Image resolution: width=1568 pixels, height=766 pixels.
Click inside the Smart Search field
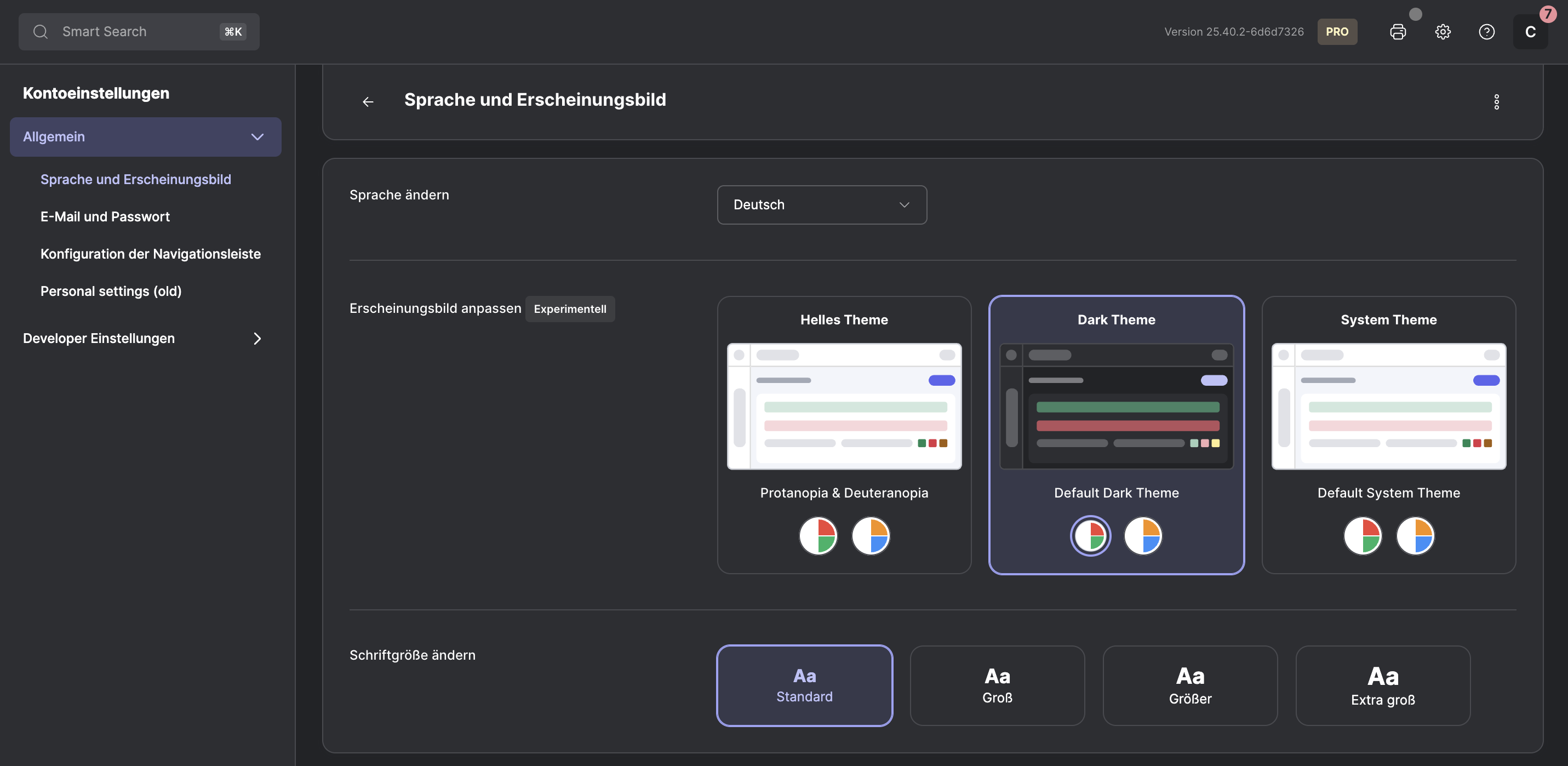(x=122, y=31)
